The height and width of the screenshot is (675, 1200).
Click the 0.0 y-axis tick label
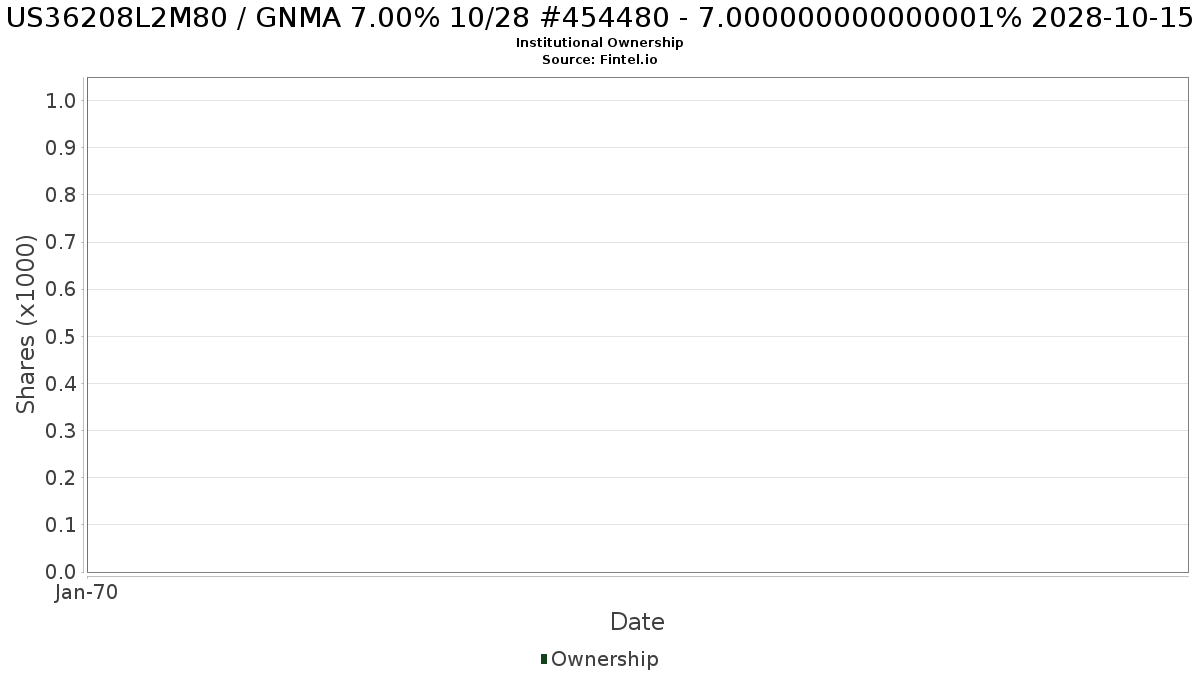61,572
